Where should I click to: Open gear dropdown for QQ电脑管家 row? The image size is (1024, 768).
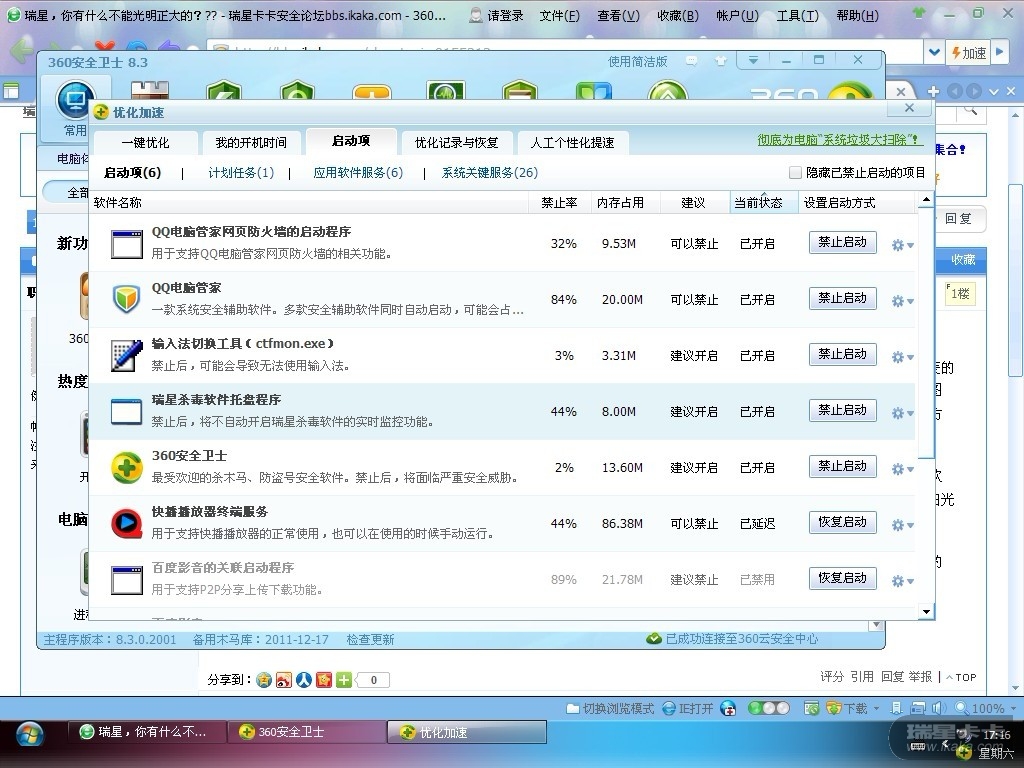(902, 301)
